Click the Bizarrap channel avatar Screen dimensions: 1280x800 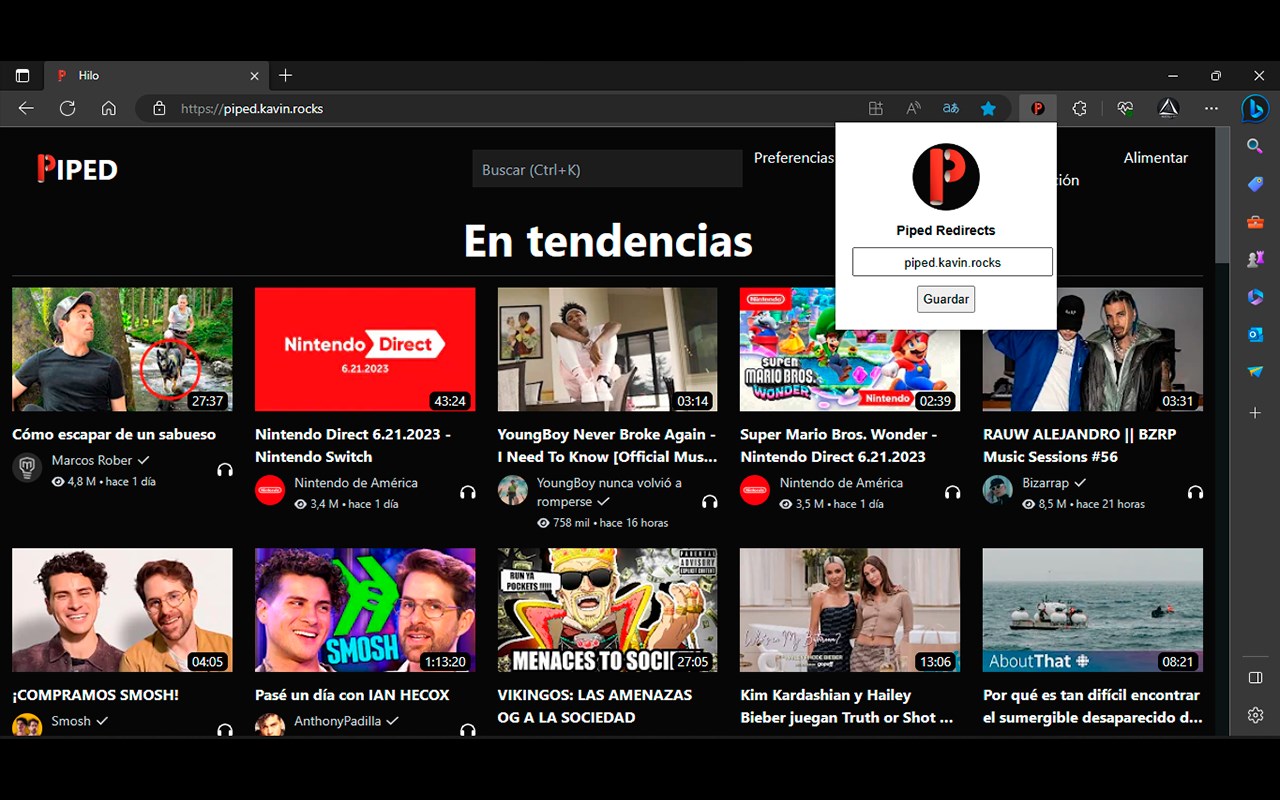click(998, 490)
